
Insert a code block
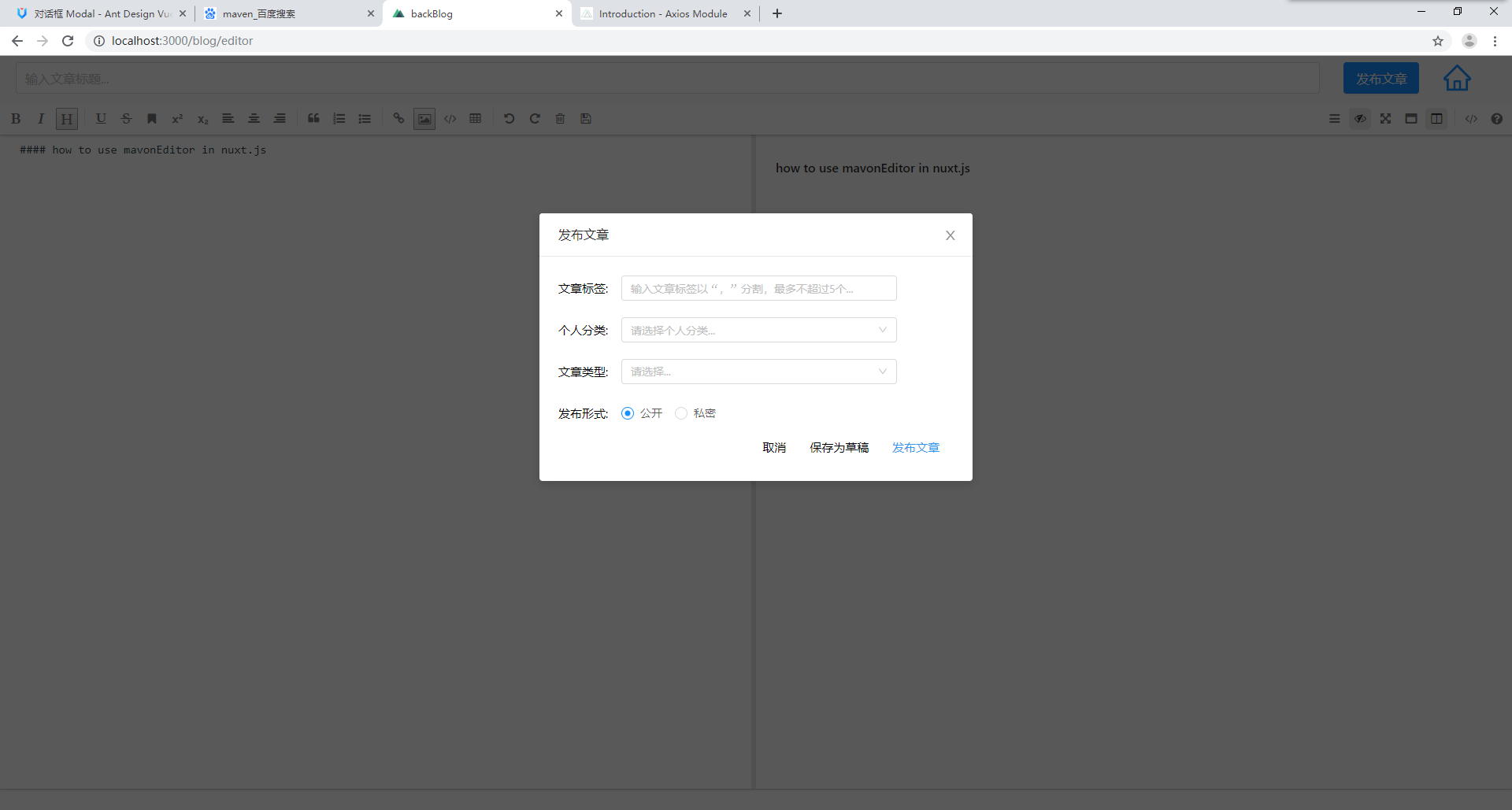pyautogui.click(x=450, y=119)
